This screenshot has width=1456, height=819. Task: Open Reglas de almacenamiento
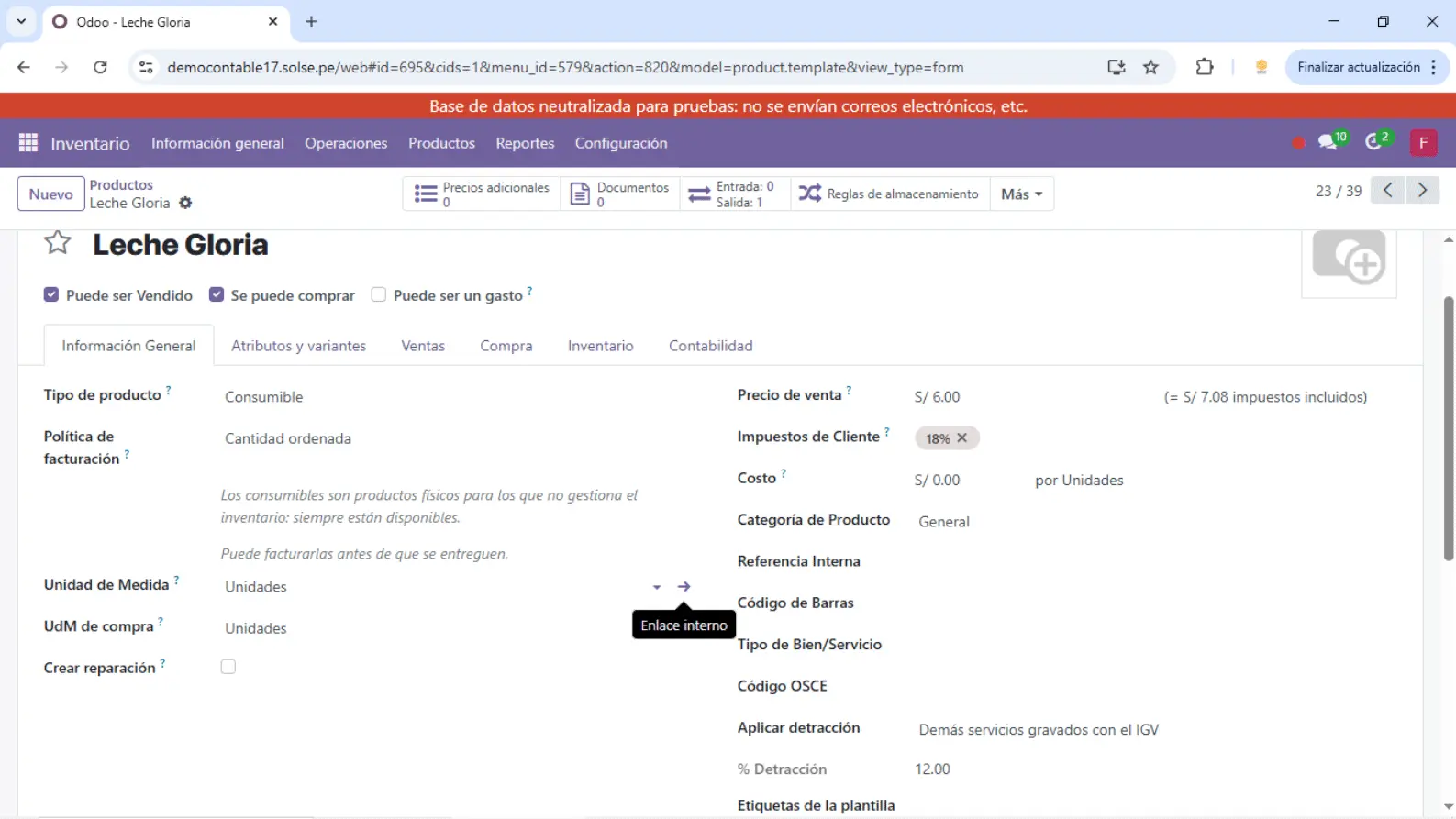890,194
